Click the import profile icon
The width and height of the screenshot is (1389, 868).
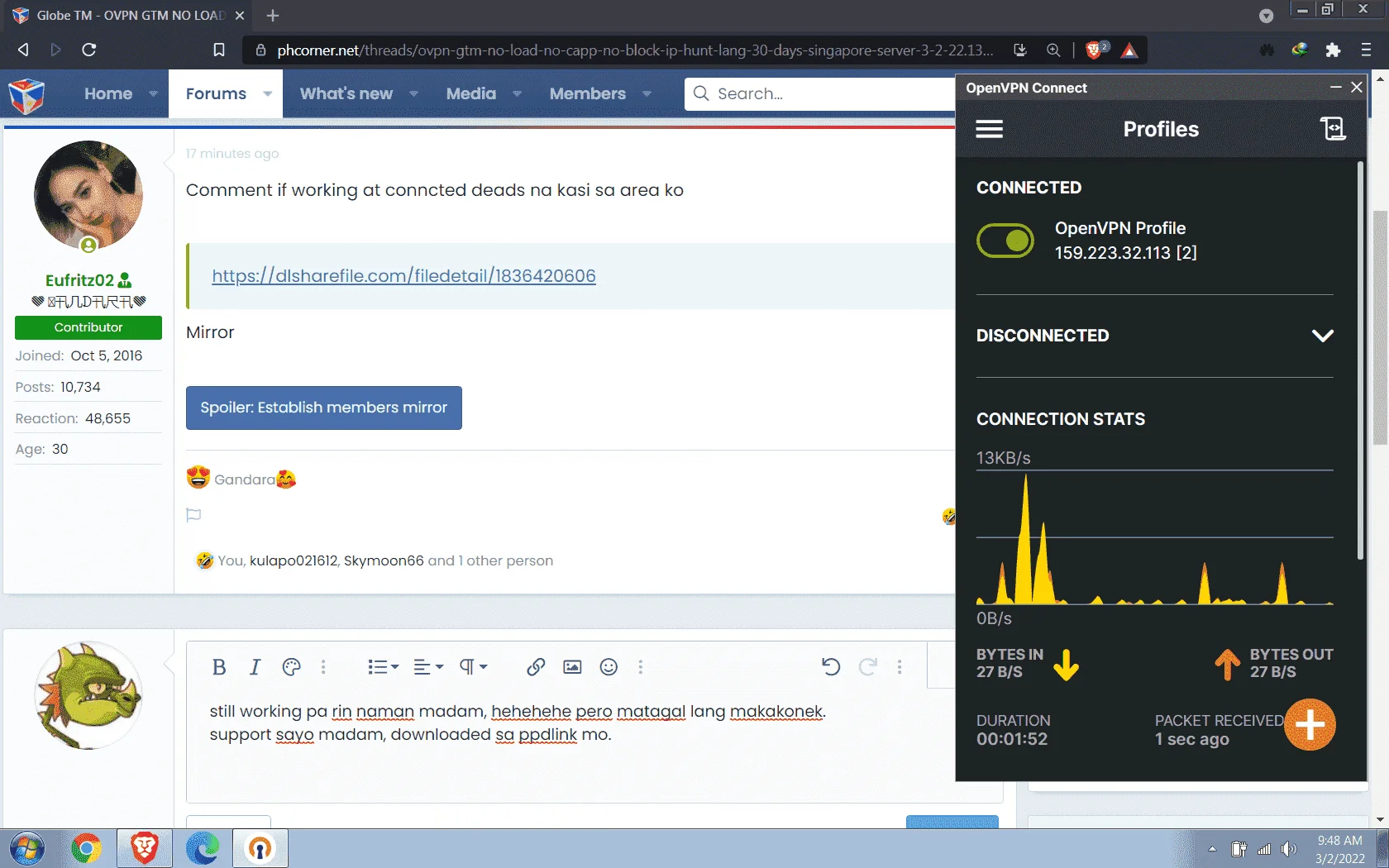pyautogui.click(x=1333, y=129)
